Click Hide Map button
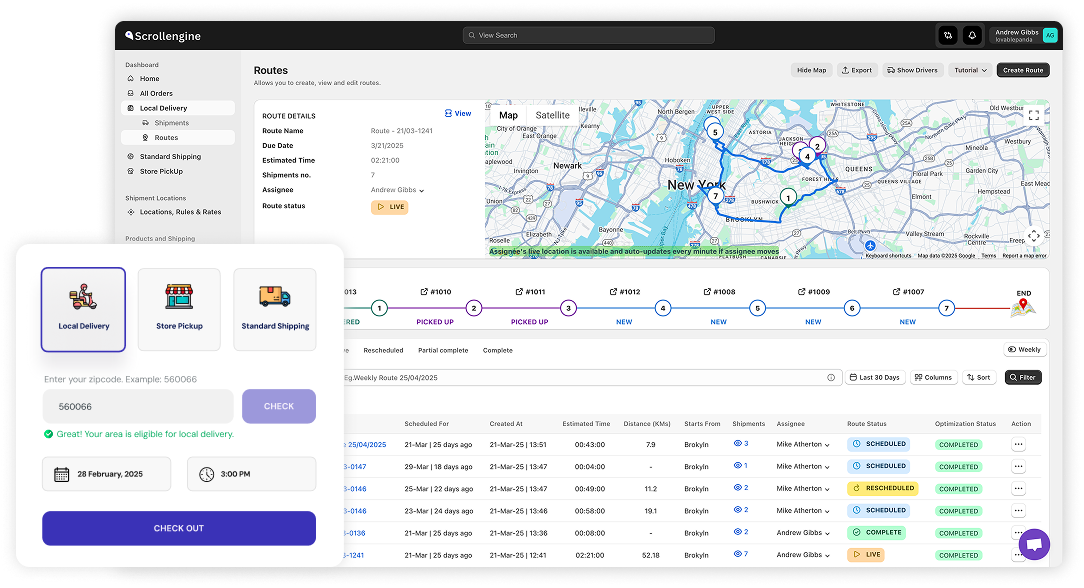Viewport: 1084px width, 588px height. coord(811,70)
